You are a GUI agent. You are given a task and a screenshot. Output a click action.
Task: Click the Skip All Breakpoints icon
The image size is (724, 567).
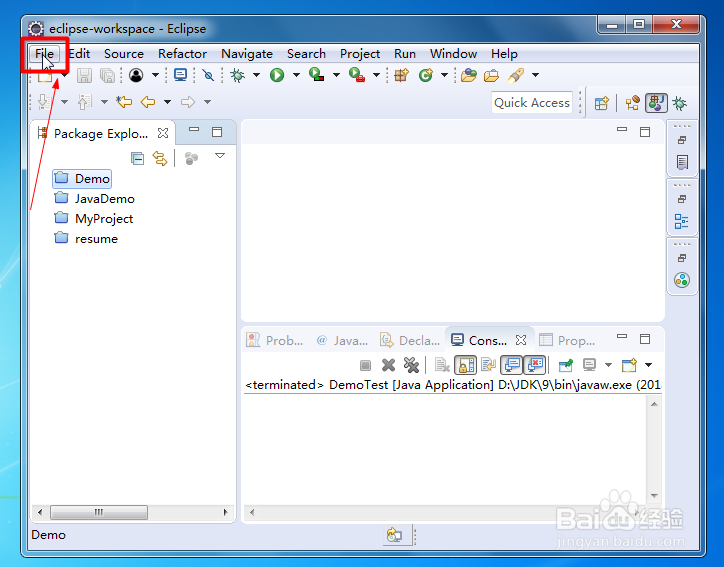tap(208, 75)
